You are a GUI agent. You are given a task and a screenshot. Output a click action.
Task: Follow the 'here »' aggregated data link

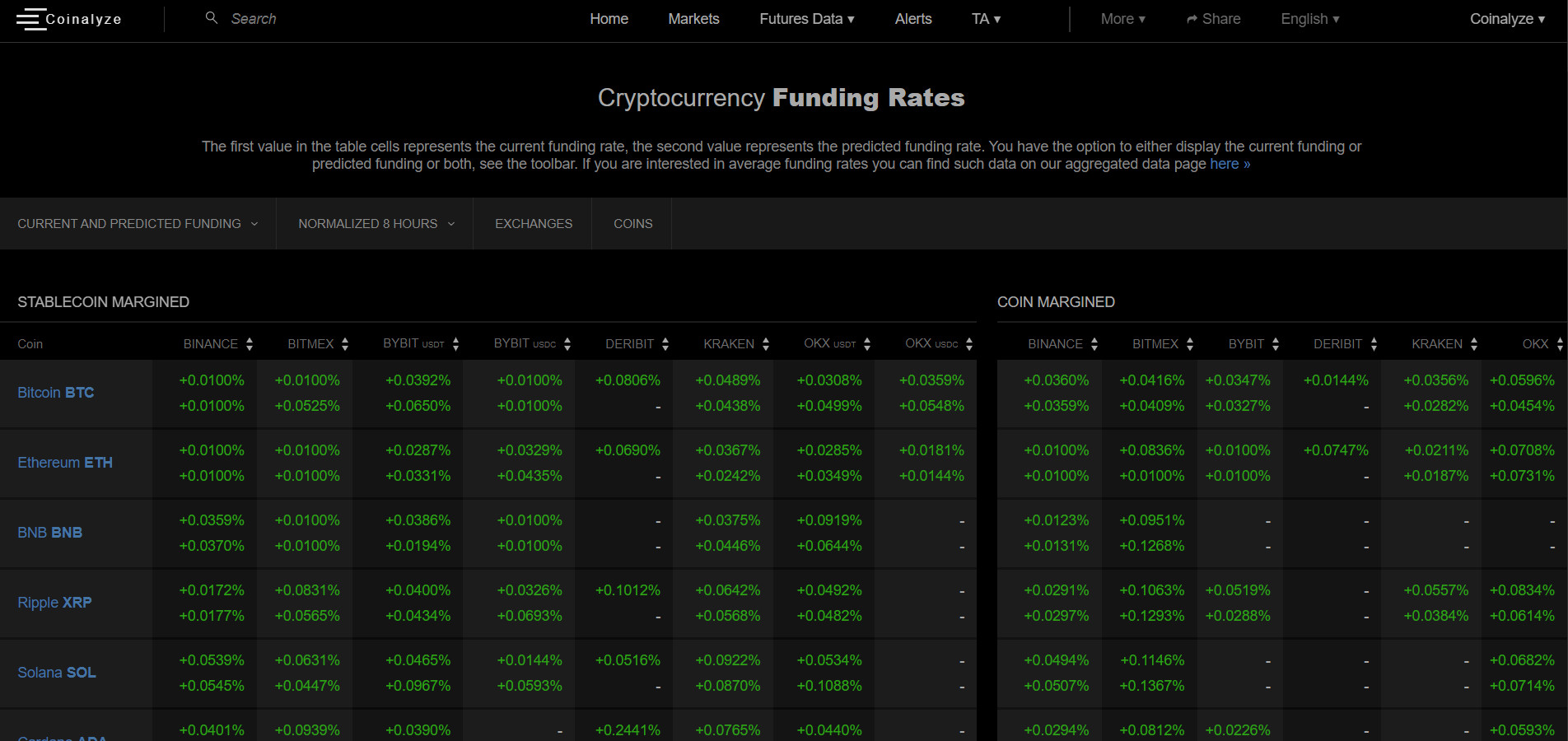pyautogui.click(x=1230, y=164)
